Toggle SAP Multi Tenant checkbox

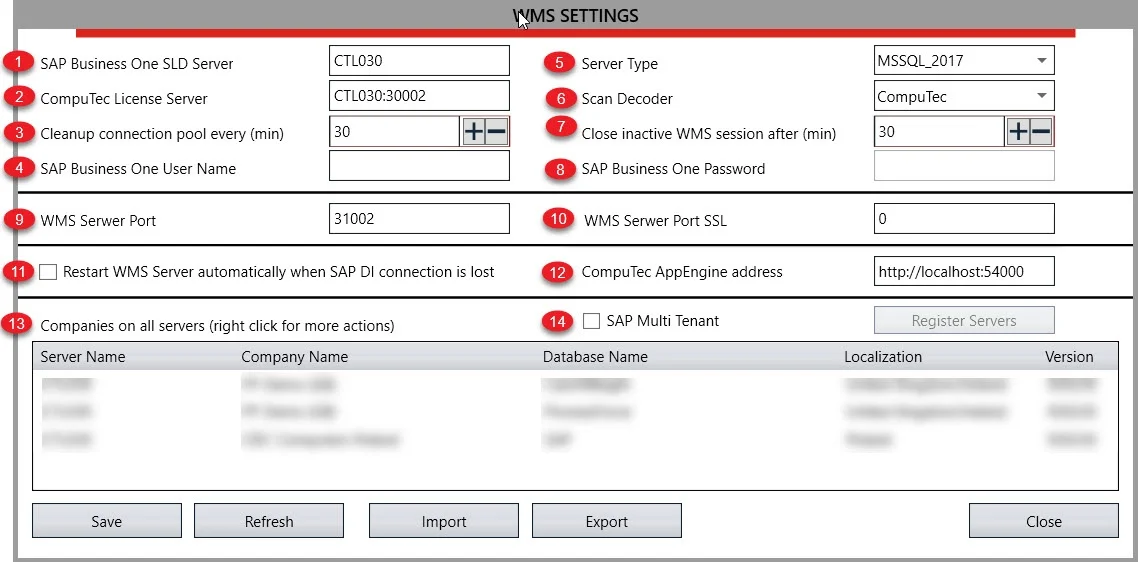coord(591,321)
